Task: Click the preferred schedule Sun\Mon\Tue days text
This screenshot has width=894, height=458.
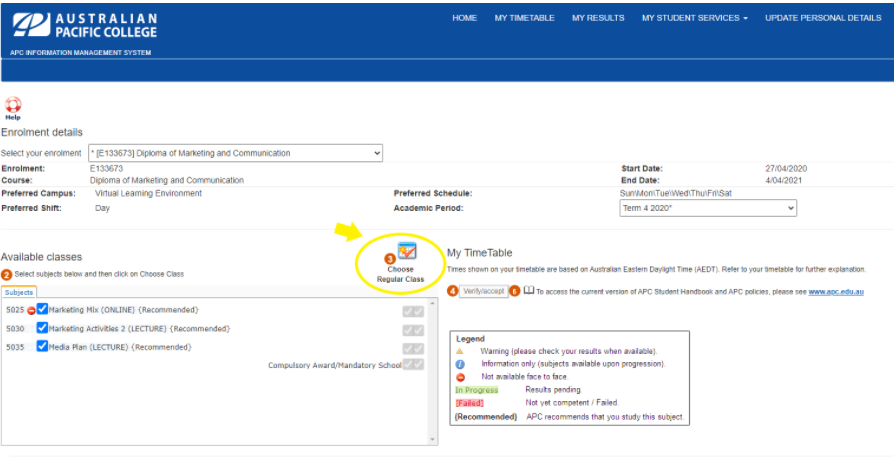Action: coord(676,193)
